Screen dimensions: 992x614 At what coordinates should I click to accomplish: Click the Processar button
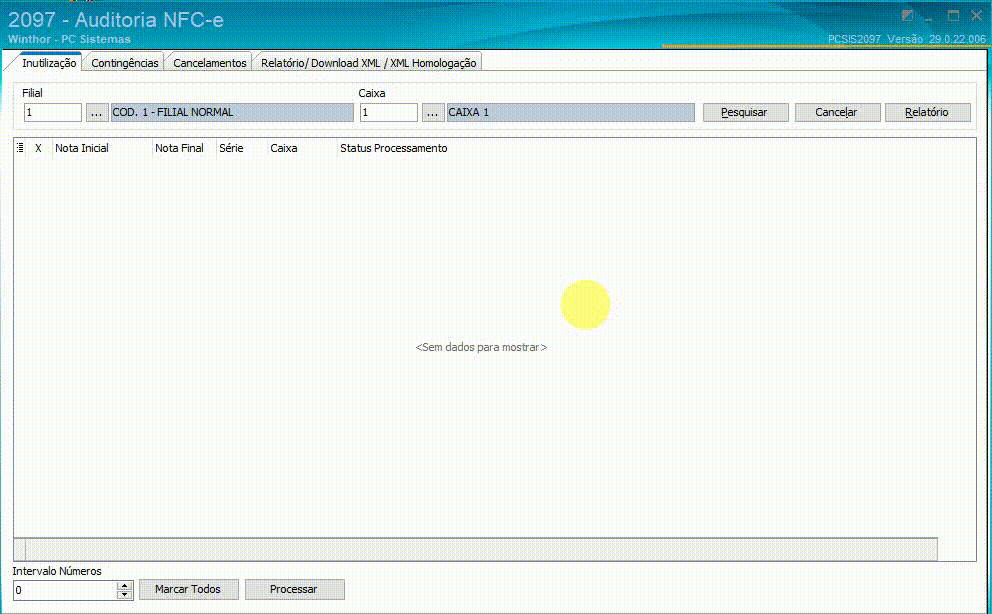pos(295,589)
